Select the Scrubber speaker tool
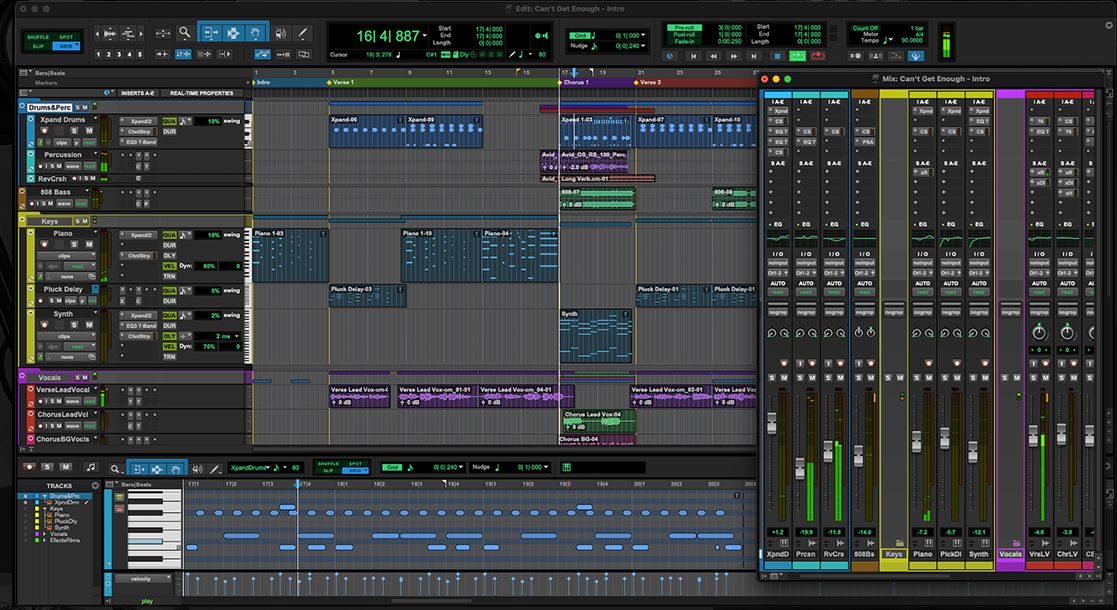Image resolution: width=1117 pixels, height=610 pixels. [280, 33]
